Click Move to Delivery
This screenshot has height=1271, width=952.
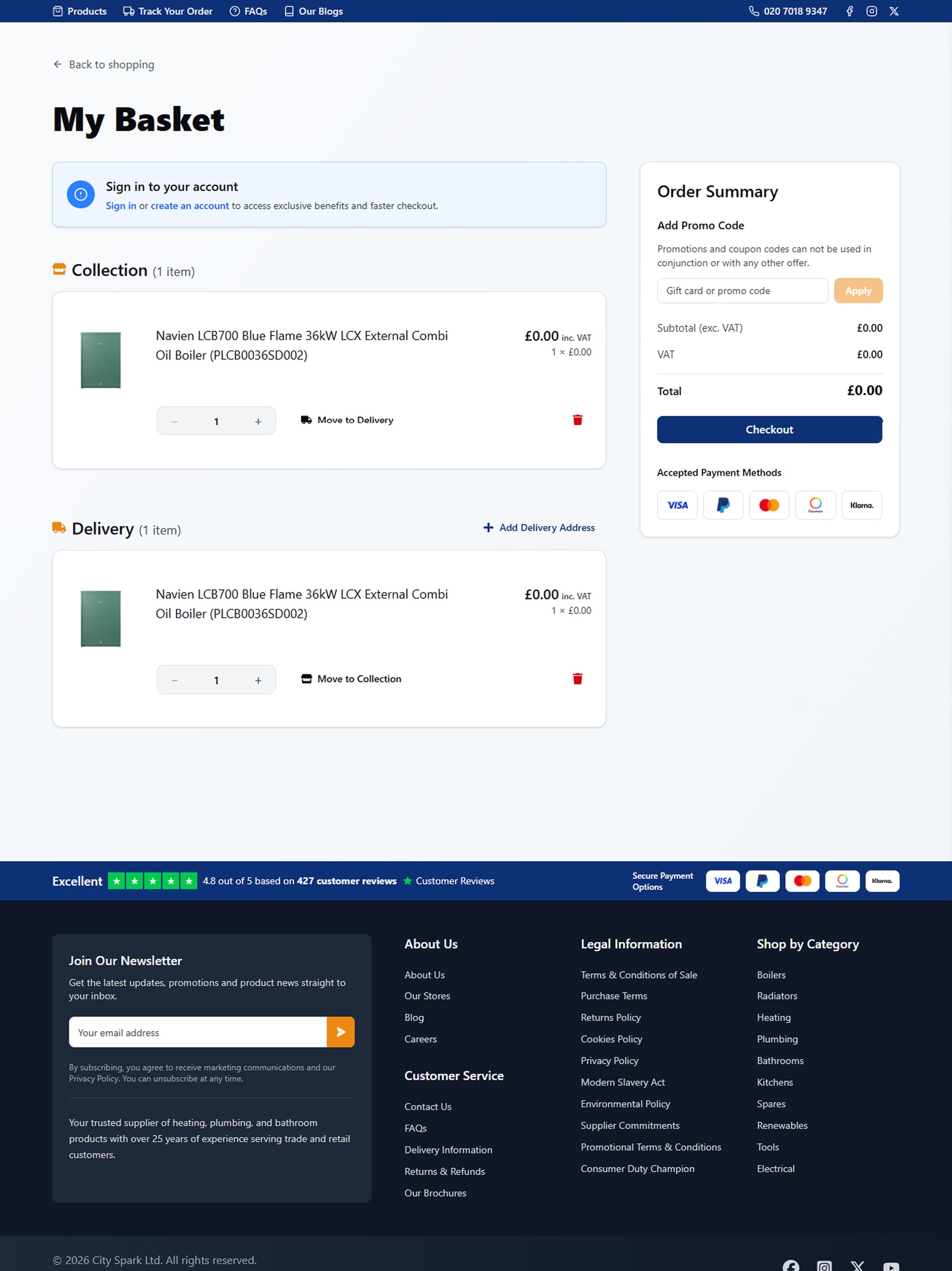(x=347, y=420)
